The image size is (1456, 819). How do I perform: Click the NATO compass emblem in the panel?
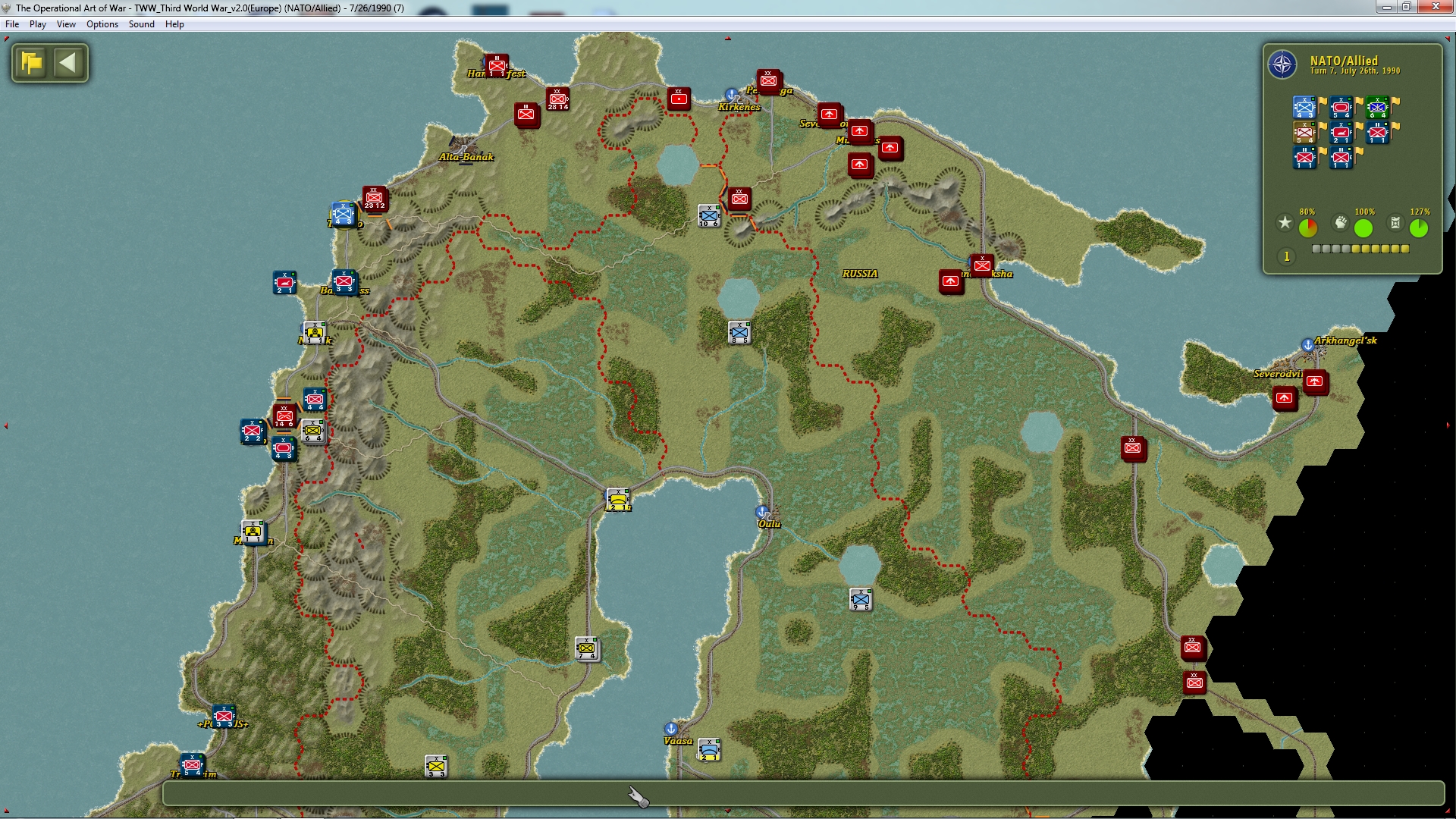pyautogui.click(x=1282, y=64)
